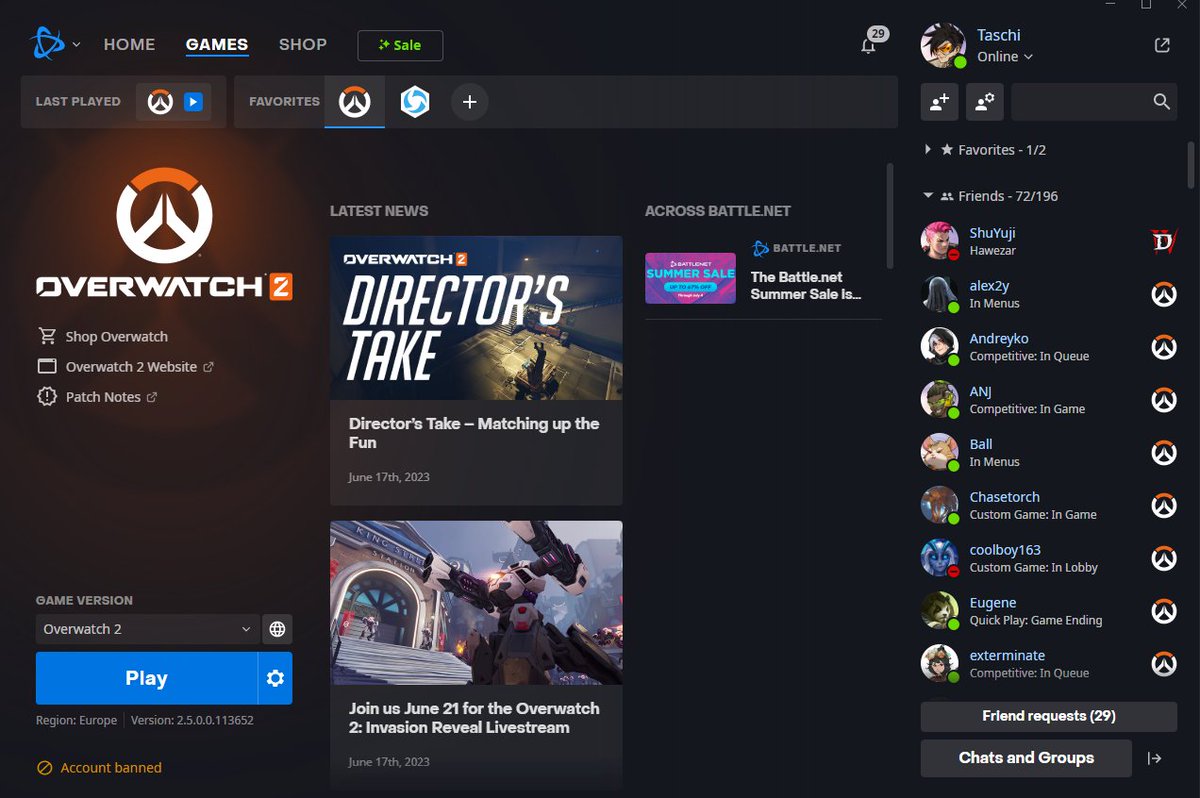Click the friend search magnifier icon

click(1161, 102)
